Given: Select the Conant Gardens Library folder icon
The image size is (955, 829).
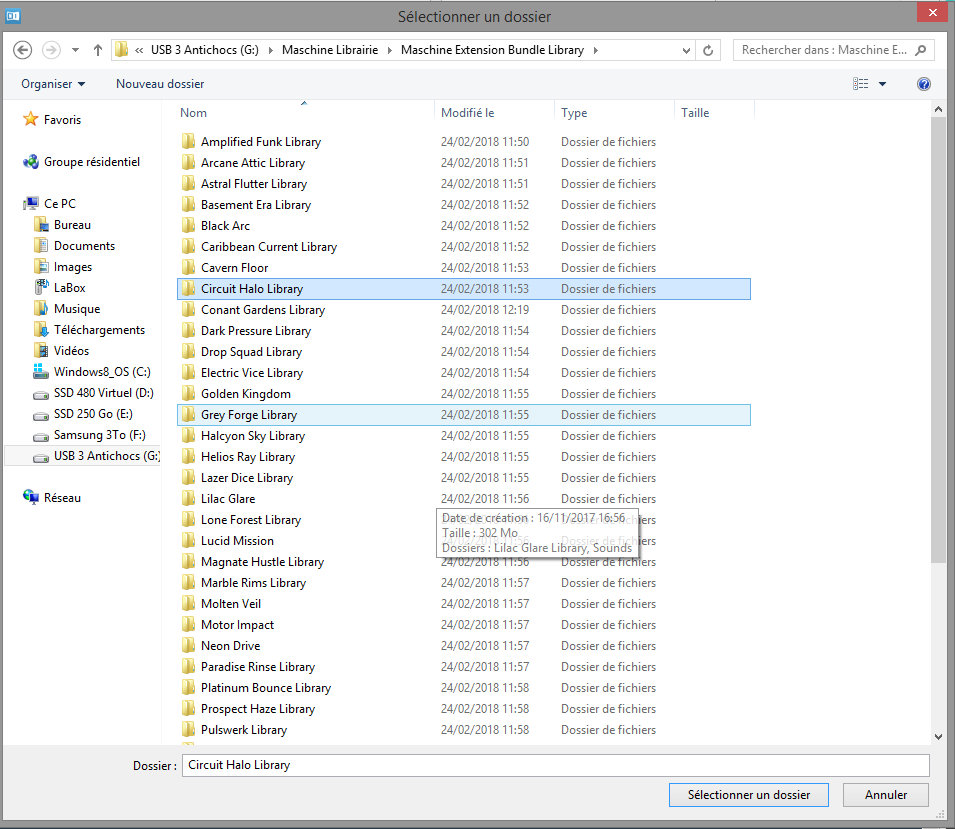Looking at the screenshot, I should (x=188, y=309).
